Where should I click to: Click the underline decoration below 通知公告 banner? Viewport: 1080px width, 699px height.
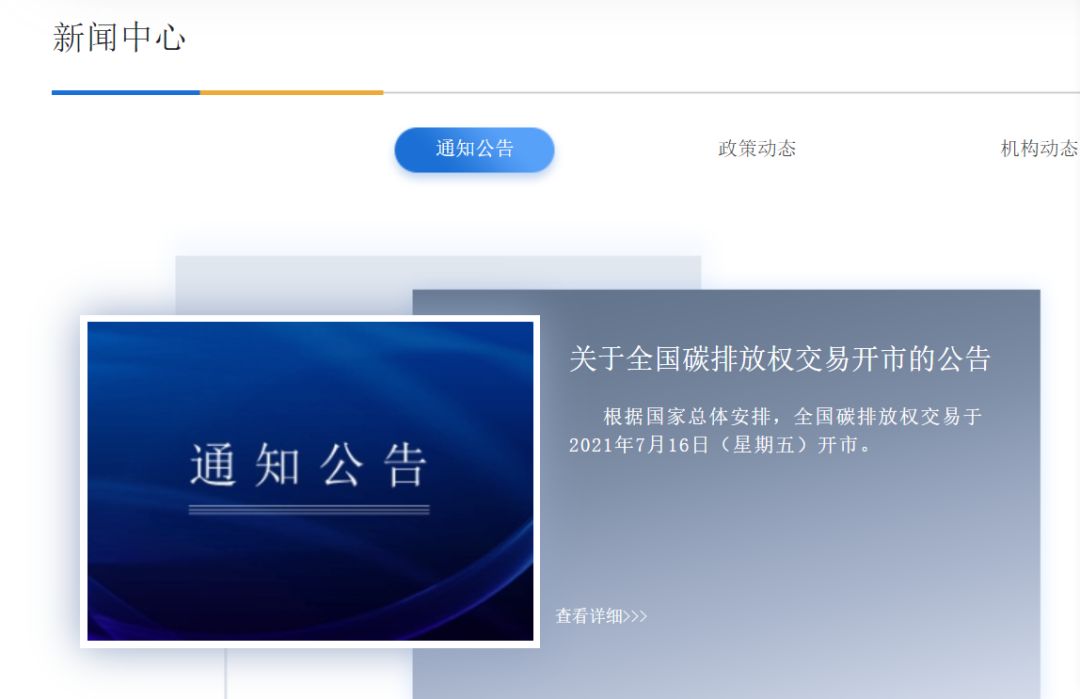click(x=311, y=510)
